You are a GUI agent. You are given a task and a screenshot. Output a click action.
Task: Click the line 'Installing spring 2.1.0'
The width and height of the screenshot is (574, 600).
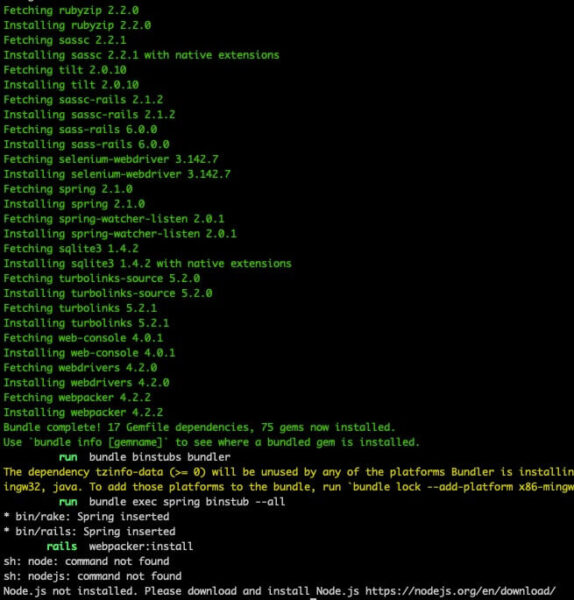tap(74, 204)
